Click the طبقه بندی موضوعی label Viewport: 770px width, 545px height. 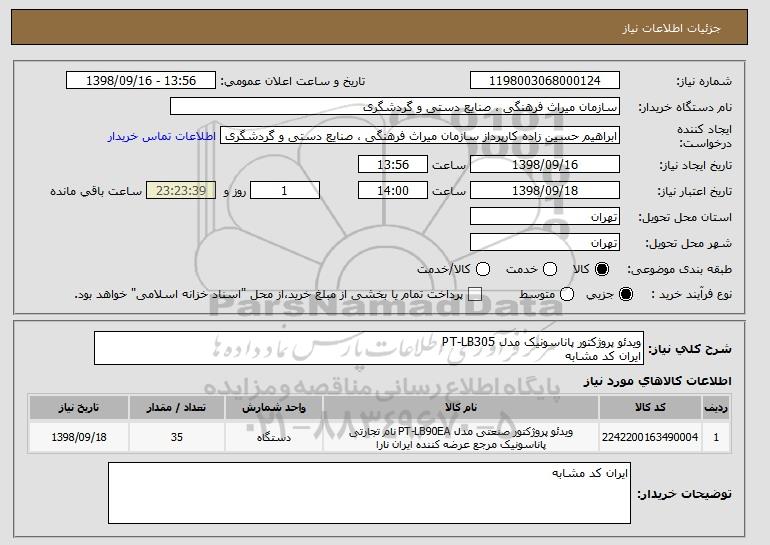coord(679,270)
